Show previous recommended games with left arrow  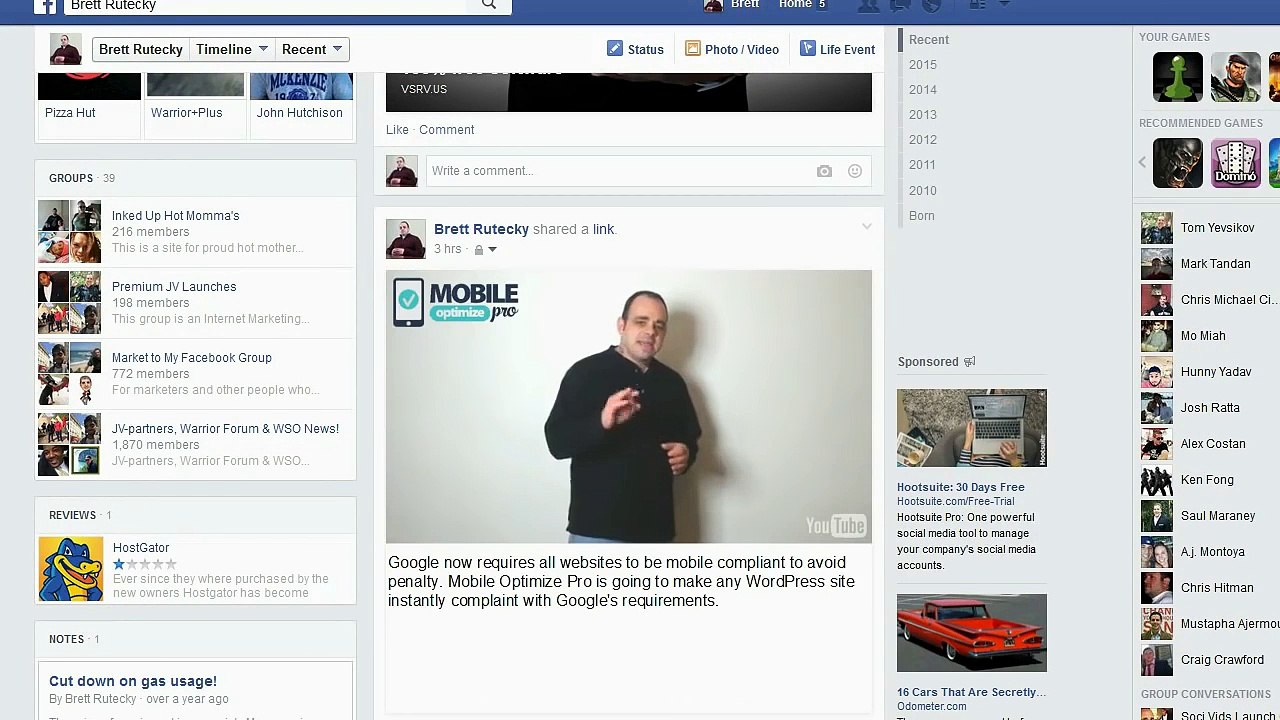click(x=1142, y=162)
